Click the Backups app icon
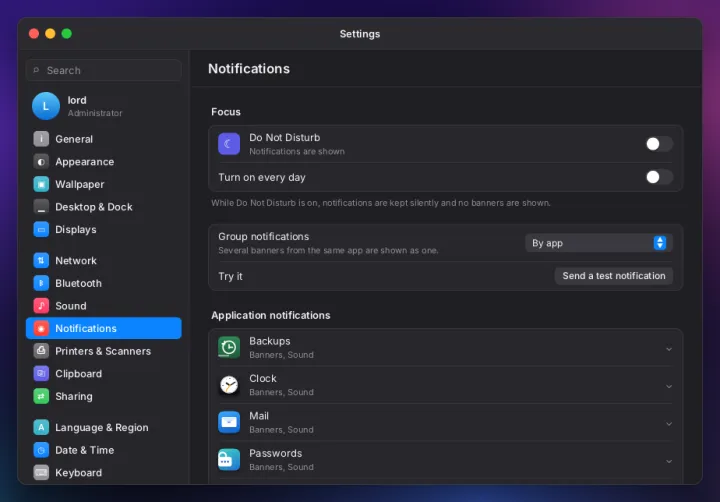720x502 pixels. (x=229, y=347)
